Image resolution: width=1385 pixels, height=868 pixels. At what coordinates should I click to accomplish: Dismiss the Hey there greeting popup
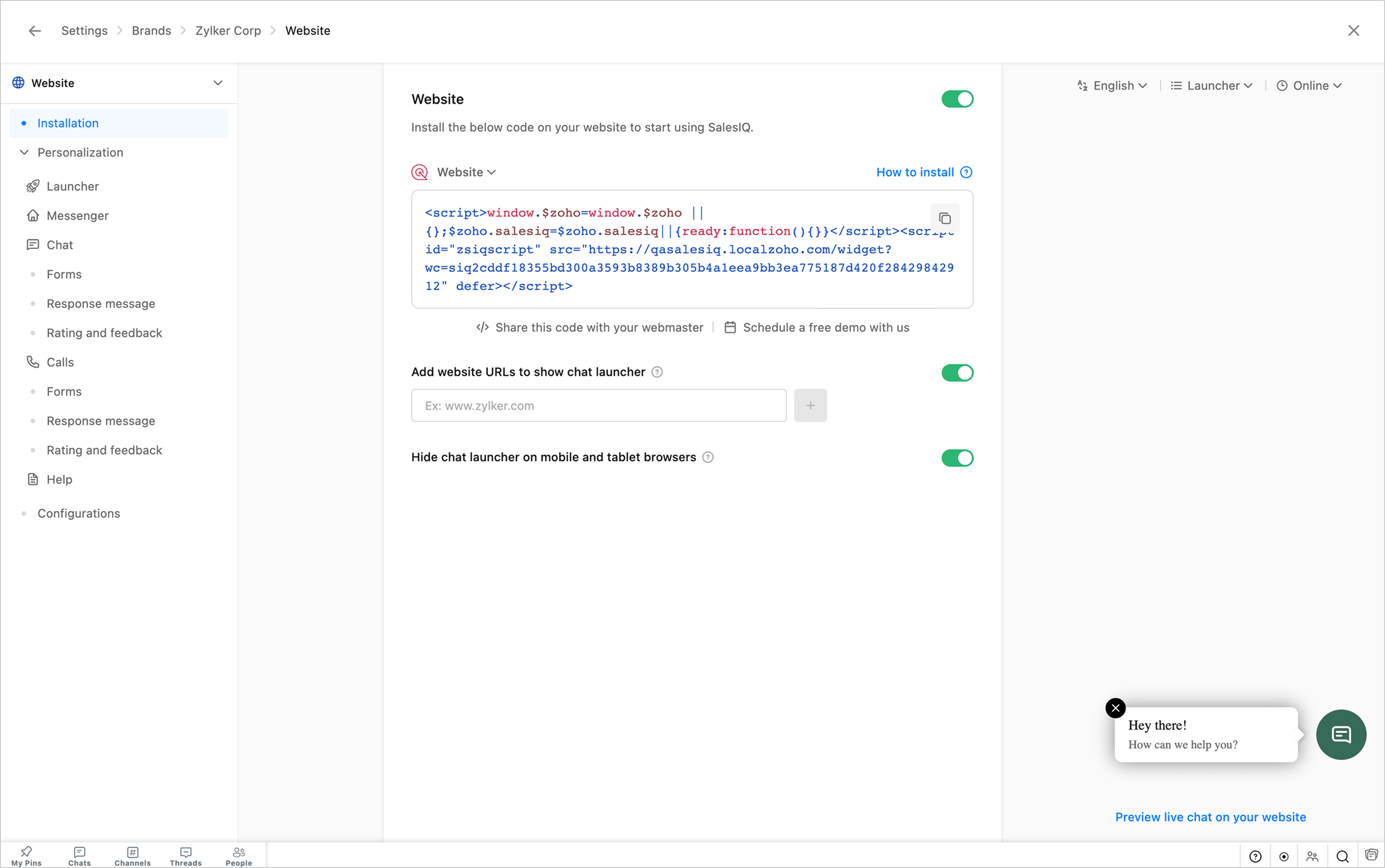pos(1115,708)
